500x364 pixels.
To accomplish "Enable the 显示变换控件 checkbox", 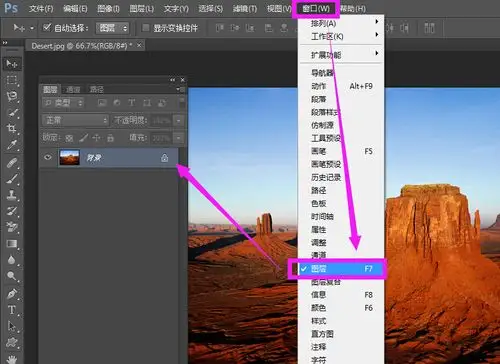I will coord(145,28).
